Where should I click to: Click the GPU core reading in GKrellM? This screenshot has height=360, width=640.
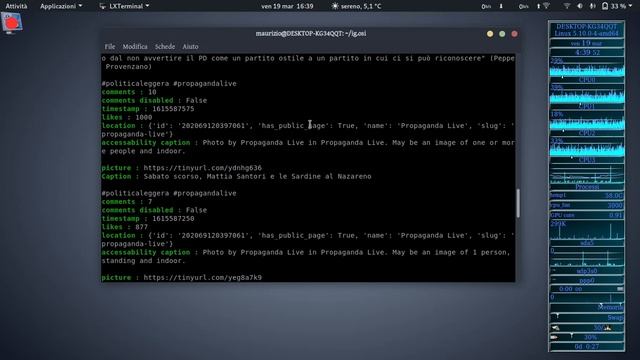(x=587, y=215)
